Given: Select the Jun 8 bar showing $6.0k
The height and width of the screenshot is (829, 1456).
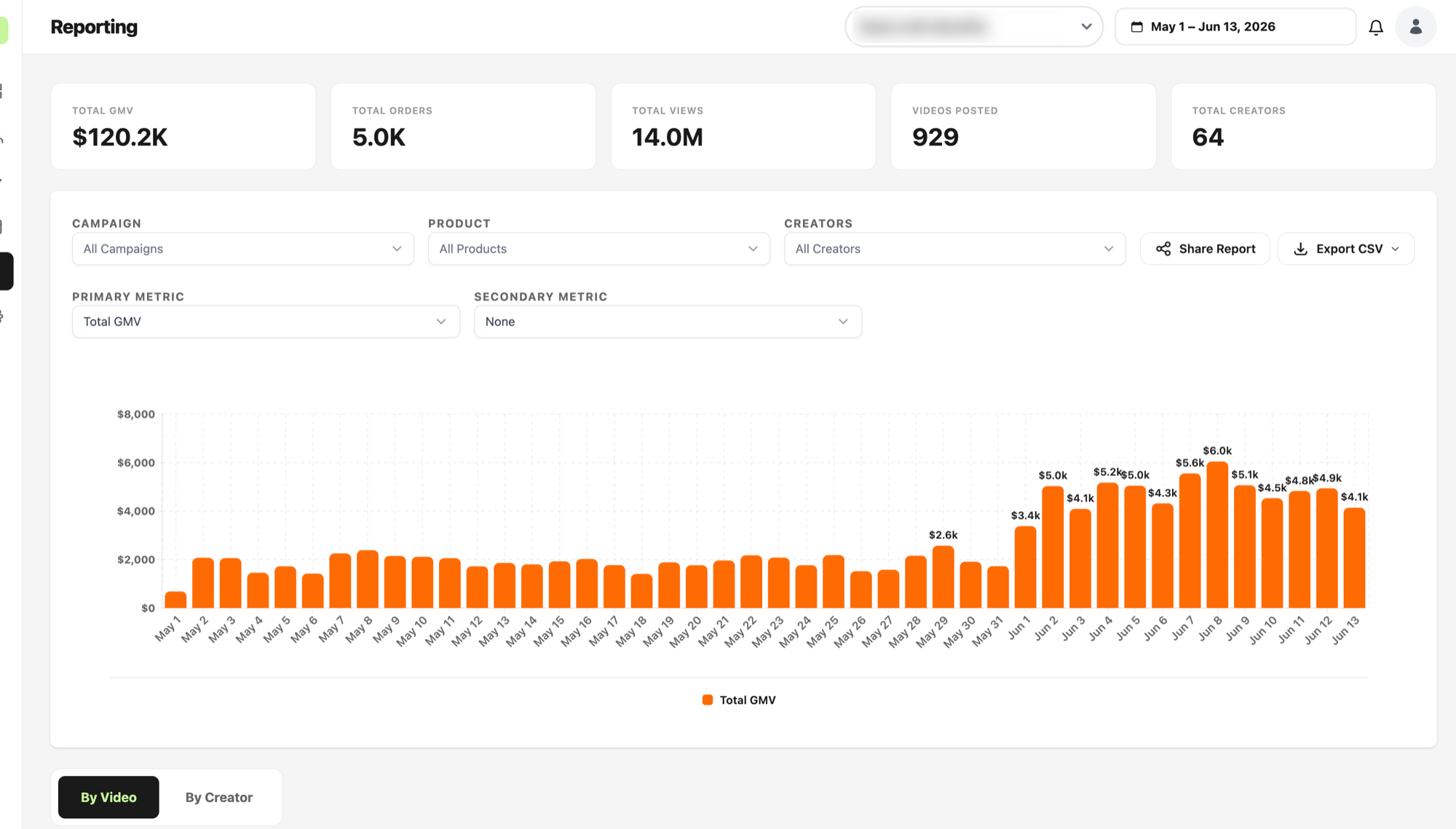Looking at the screenshot, I should point(1217,535).
